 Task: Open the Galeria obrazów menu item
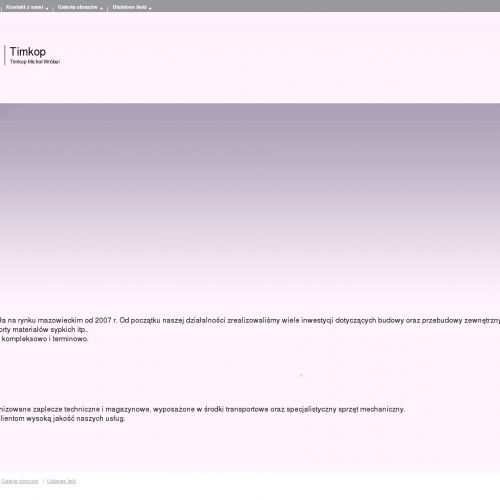(77, 7)
